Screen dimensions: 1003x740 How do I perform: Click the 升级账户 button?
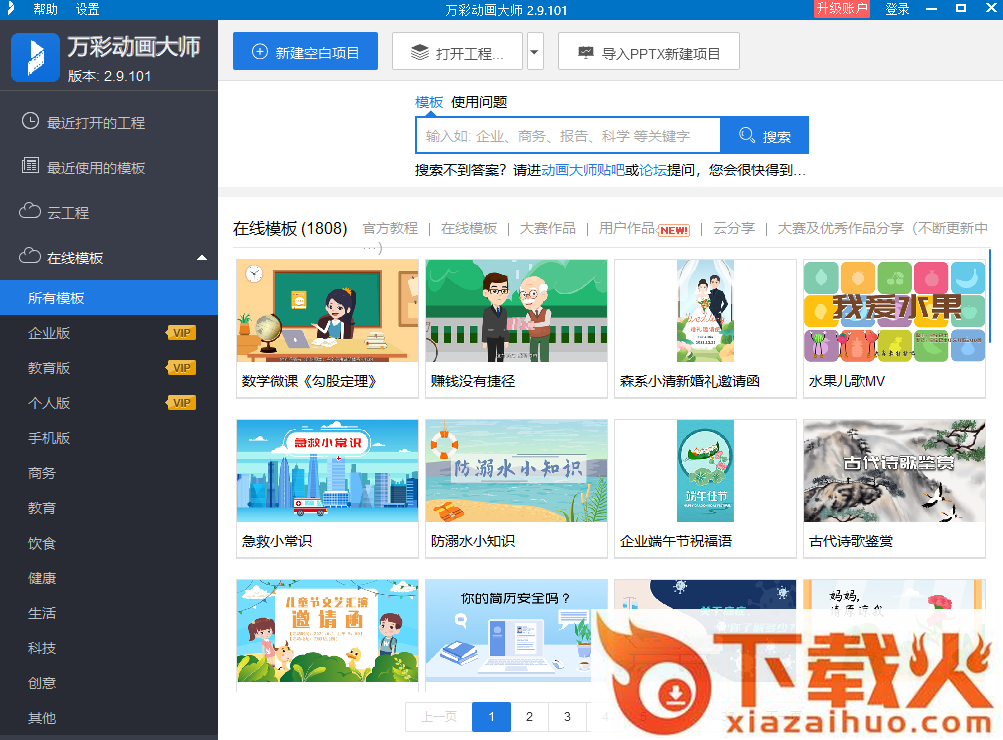tap(841, 9)
